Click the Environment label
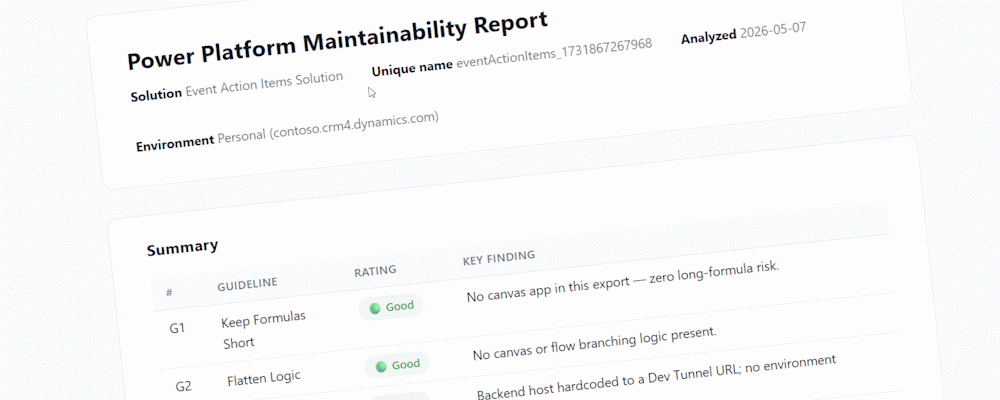The height and width of the screenshot is (400, 1000). click(x=175, y=143)
